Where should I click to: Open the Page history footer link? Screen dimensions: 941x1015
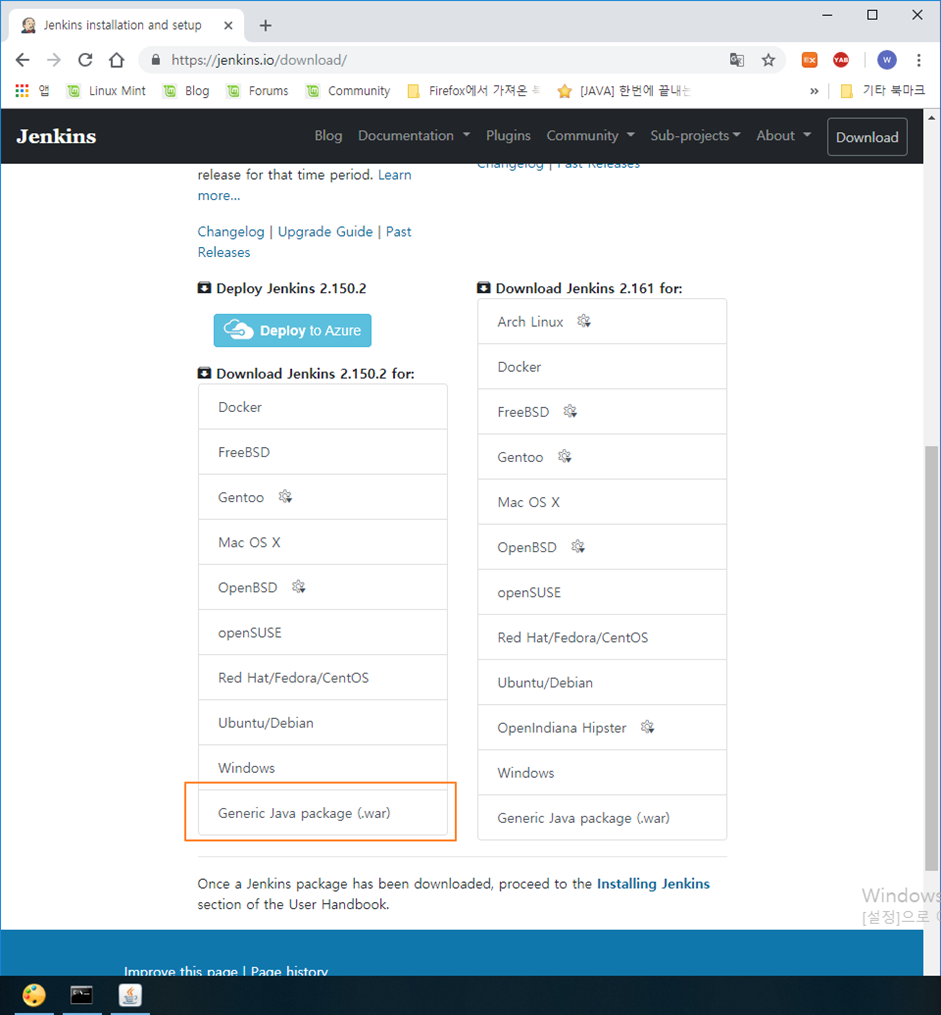coord(289,971)
